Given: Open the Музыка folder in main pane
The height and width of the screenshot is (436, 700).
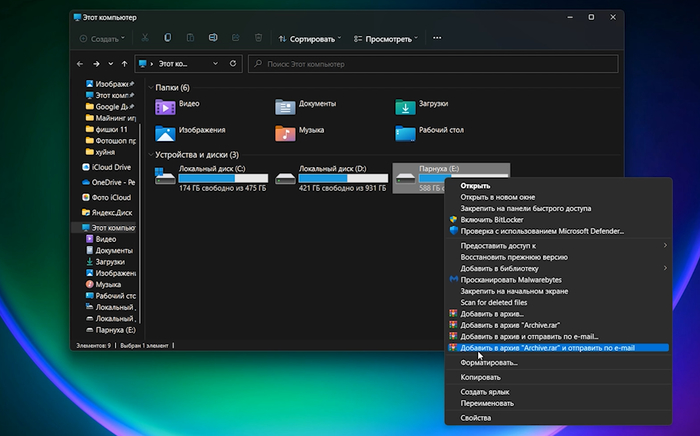Looking at the screenshot, I should click(300, 133).
